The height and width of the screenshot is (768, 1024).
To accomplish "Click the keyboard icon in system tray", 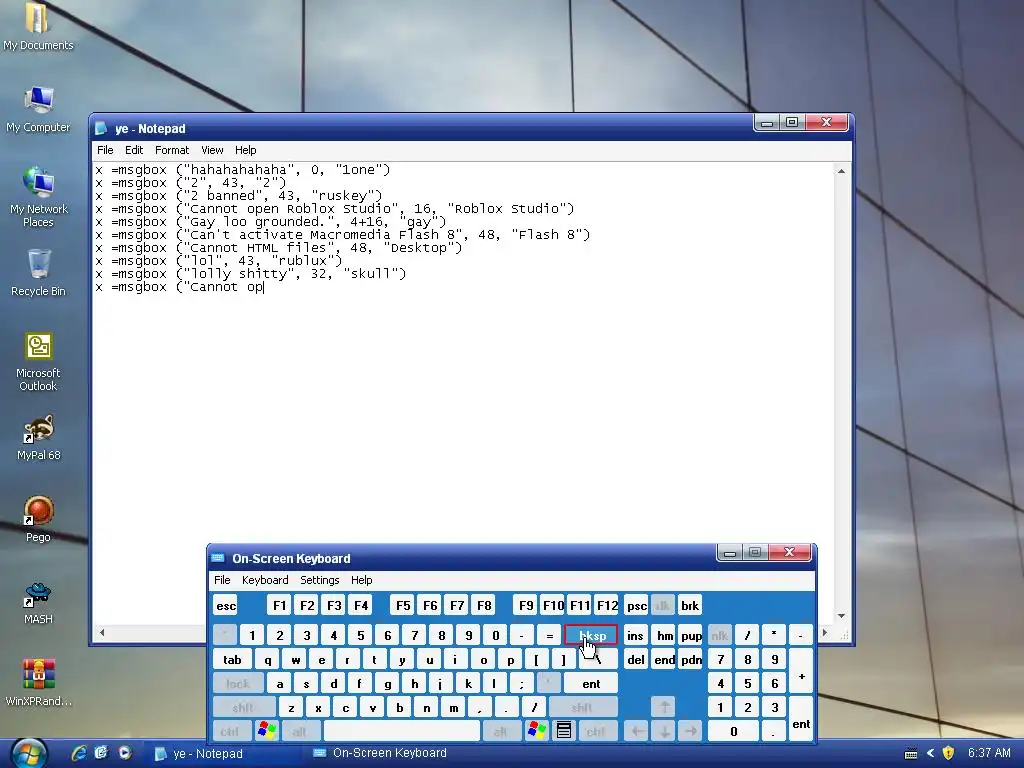I will (x=911, y=754).
